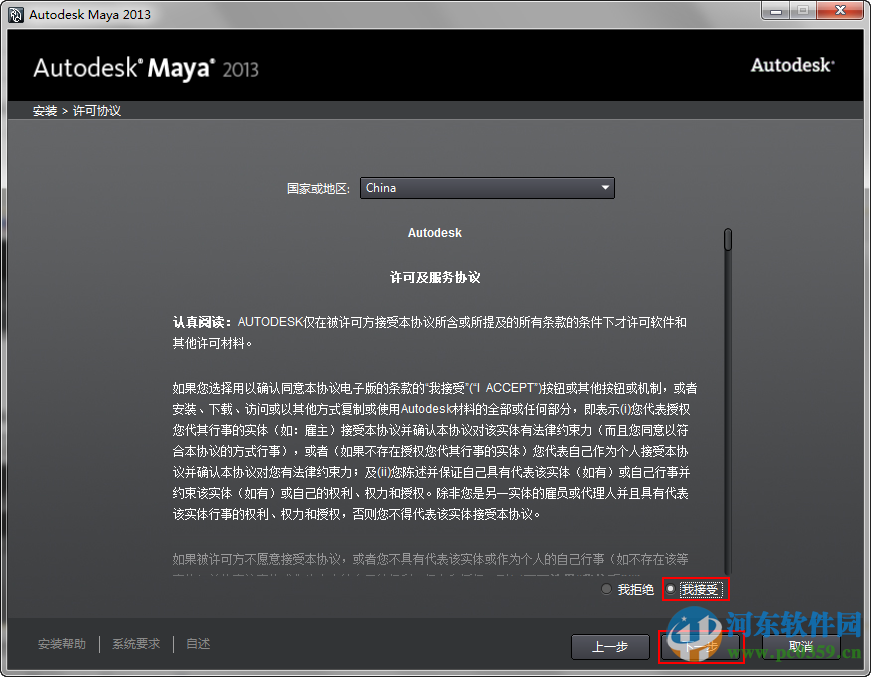The height and width of the screenshot is (677, 871).
Task: Open the 系统要求 system requirements link
Action: pos(136,644)
